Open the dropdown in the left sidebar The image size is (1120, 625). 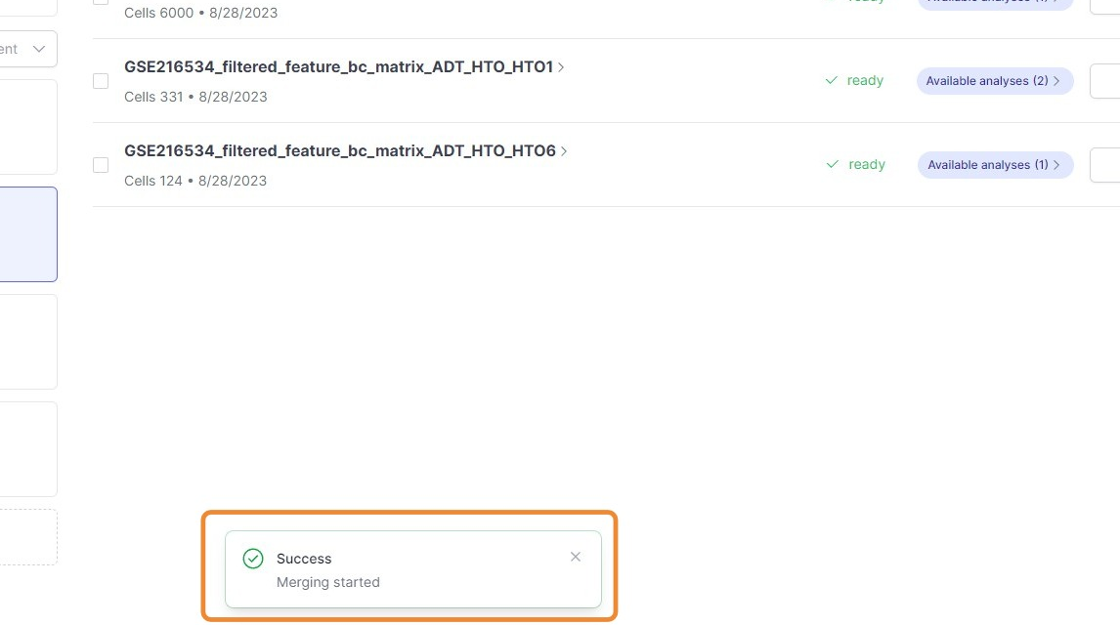(28, 49)
